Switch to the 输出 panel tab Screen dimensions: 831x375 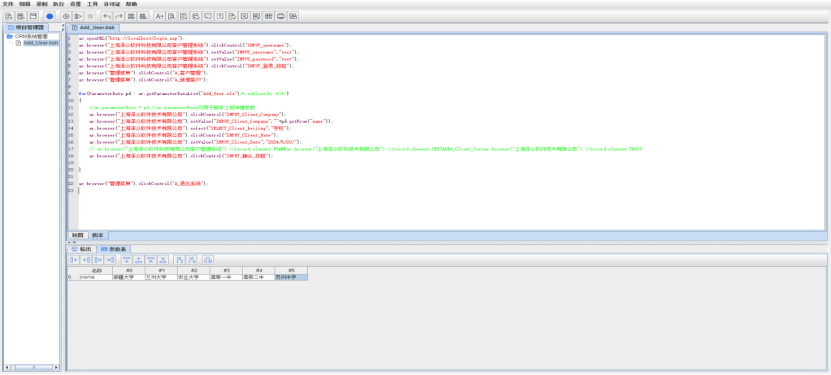(82, 248)
